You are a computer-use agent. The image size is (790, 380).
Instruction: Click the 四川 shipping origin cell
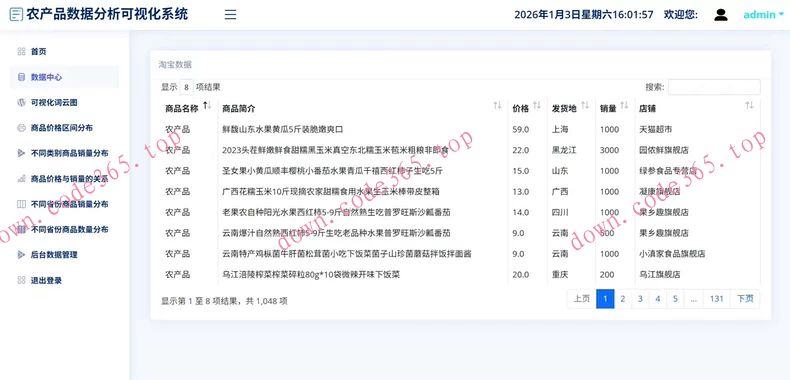pos(560,212)
